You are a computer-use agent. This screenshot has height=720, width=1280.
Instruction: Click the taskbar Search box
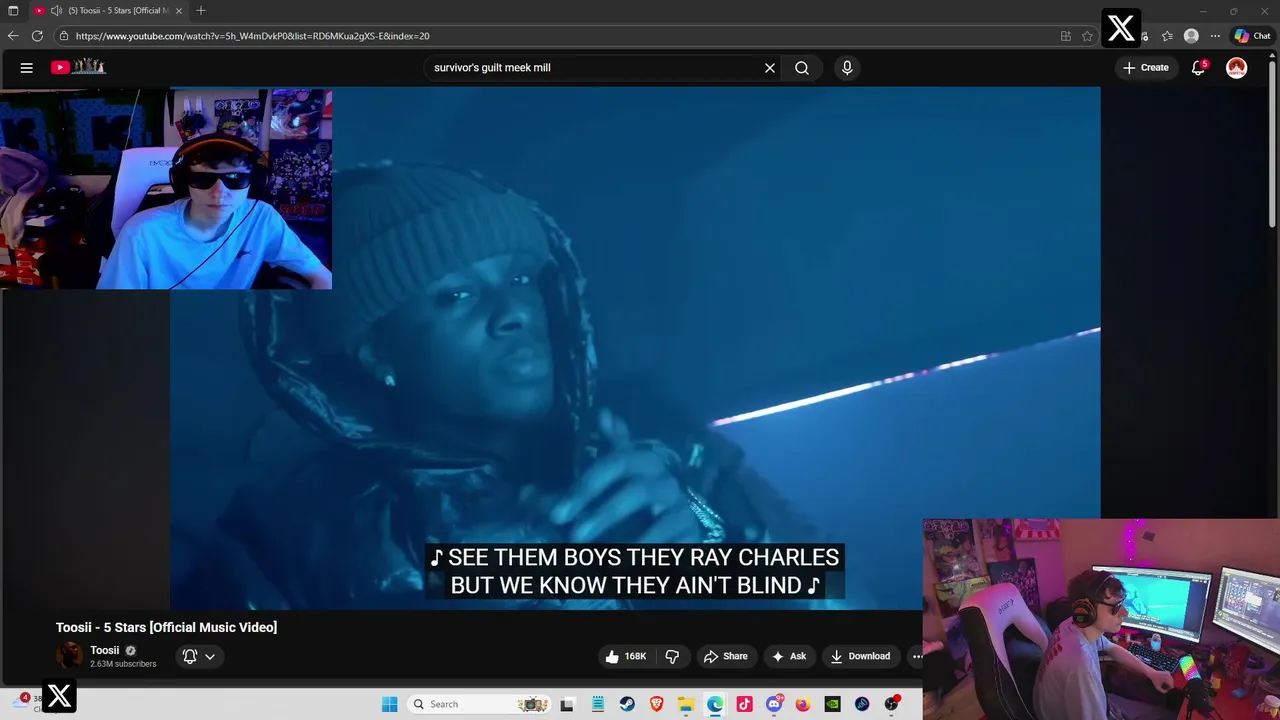pyautogui.click(x=478, y=704)
